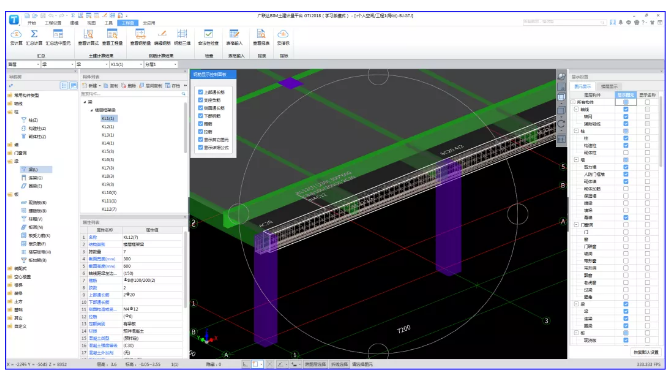Image resolution: width=671 pixels, height=375 pixels.
Task: Uncheck the first rebar display checkbox
Action: click(x=200, y=92)
